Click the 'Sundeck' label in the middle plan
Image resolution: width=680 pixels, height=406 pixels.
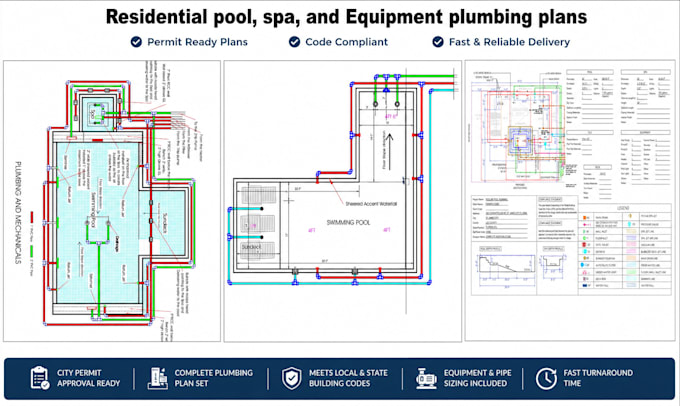251,247
